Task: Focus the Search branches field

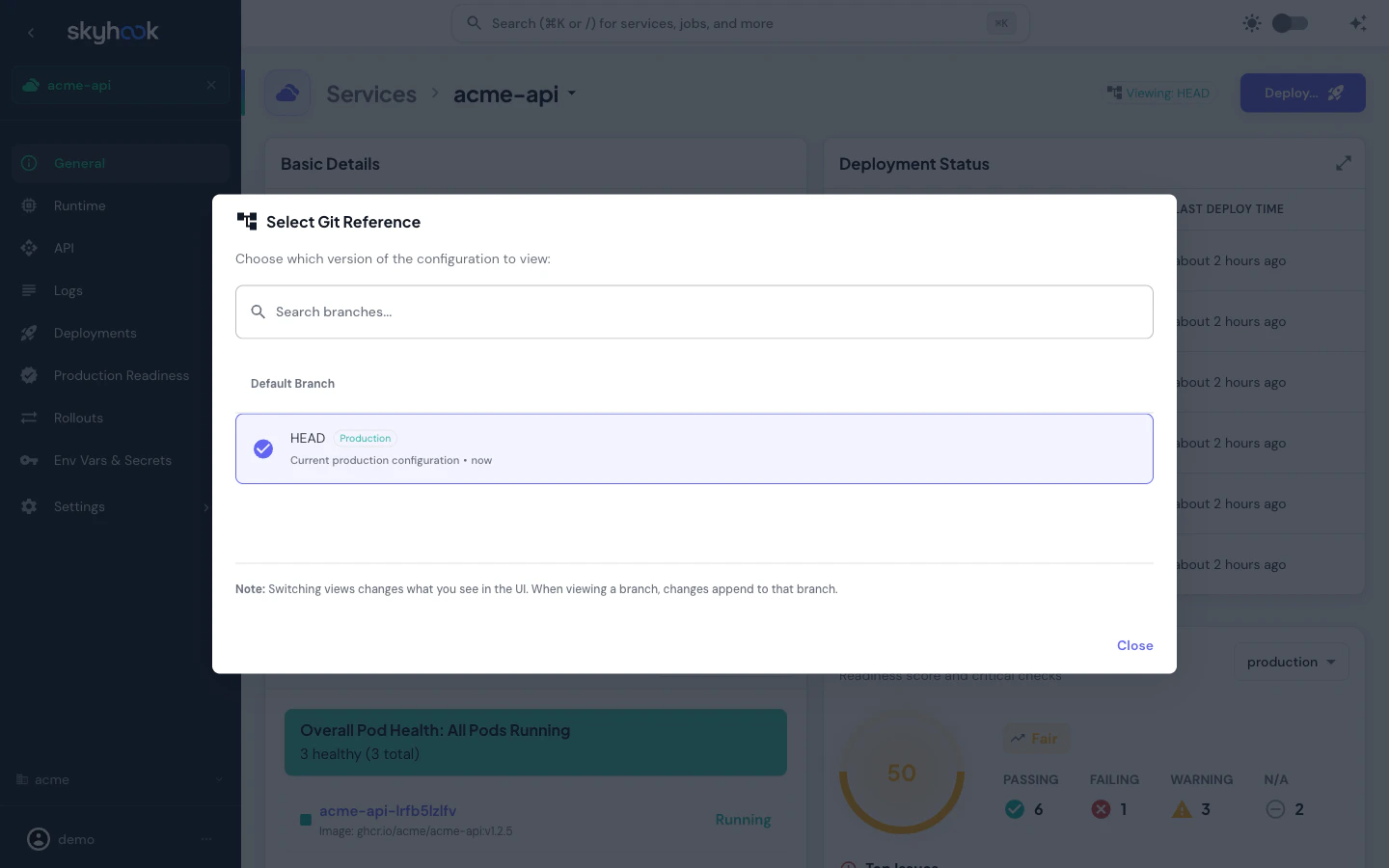Action: tap(694, 312)
